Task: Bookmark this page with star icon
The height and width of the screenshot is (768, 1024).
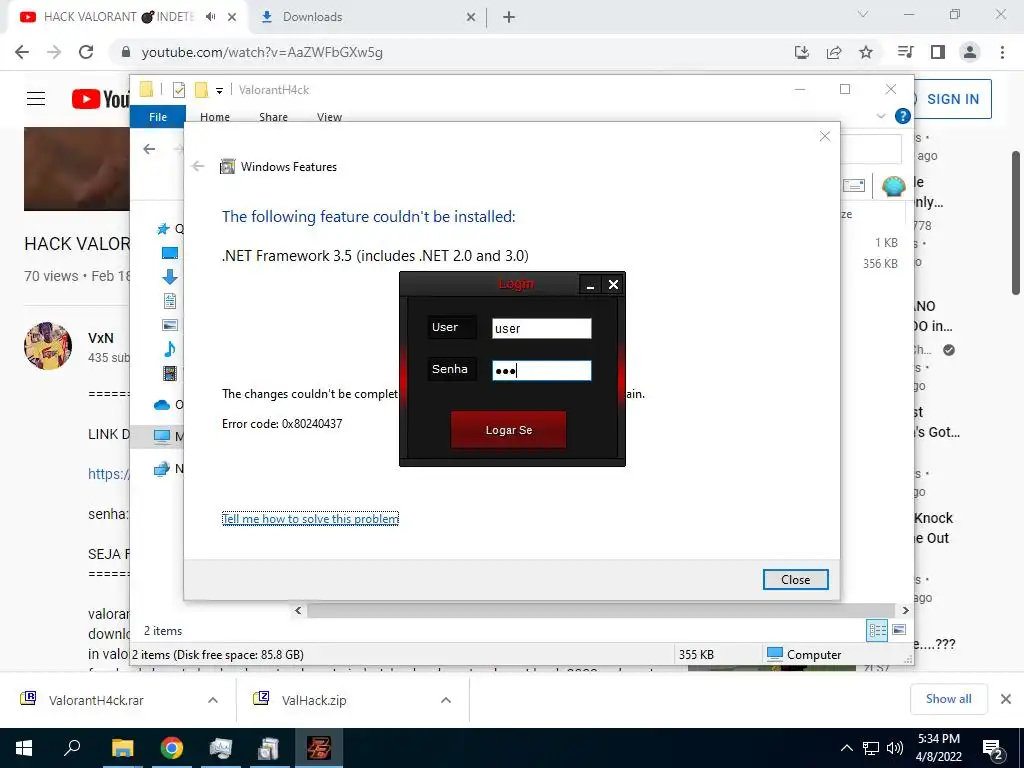Action: (x=866, y=52)
